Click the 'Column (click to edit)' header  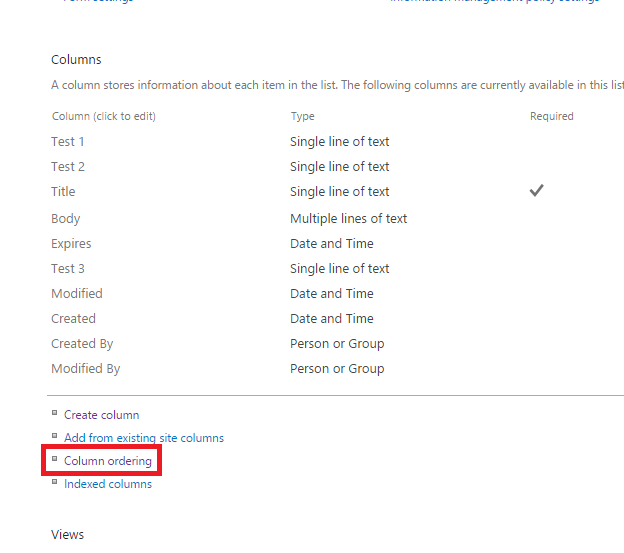104,117
